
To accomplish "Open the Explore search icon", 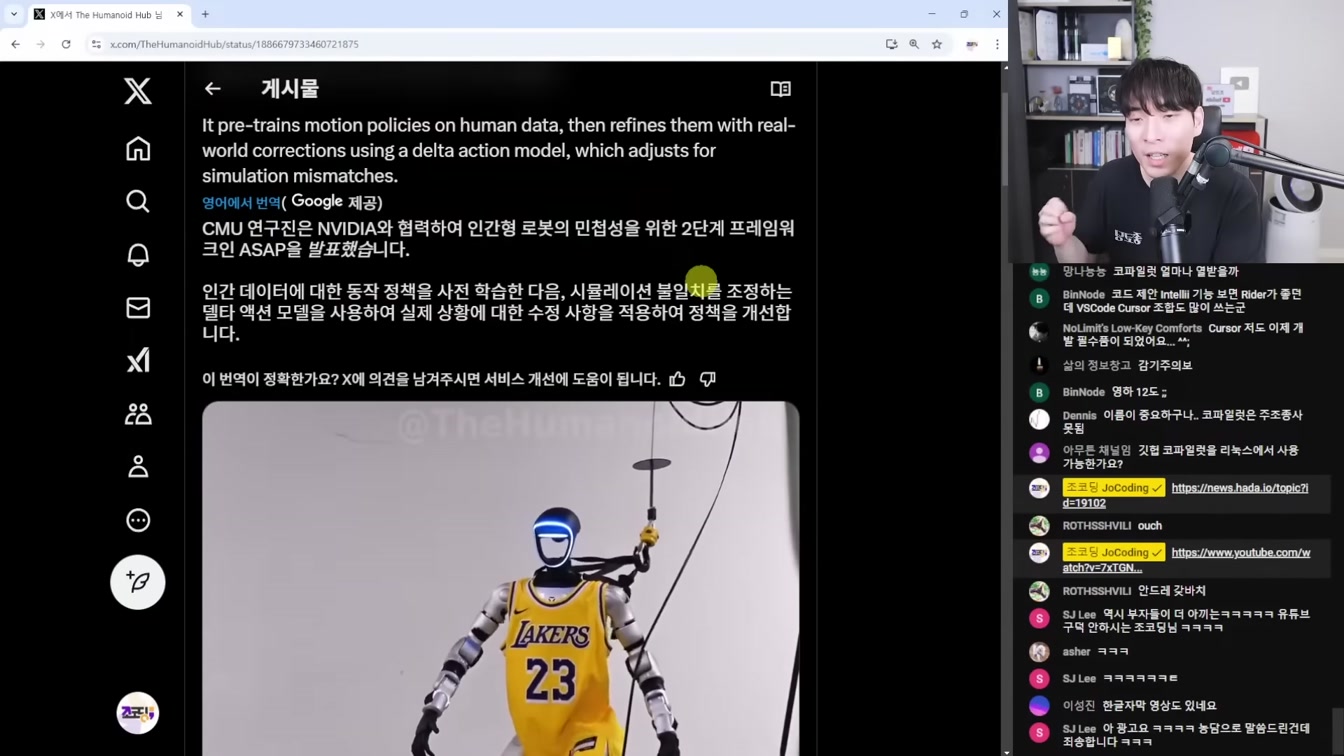I will point(138,202).
